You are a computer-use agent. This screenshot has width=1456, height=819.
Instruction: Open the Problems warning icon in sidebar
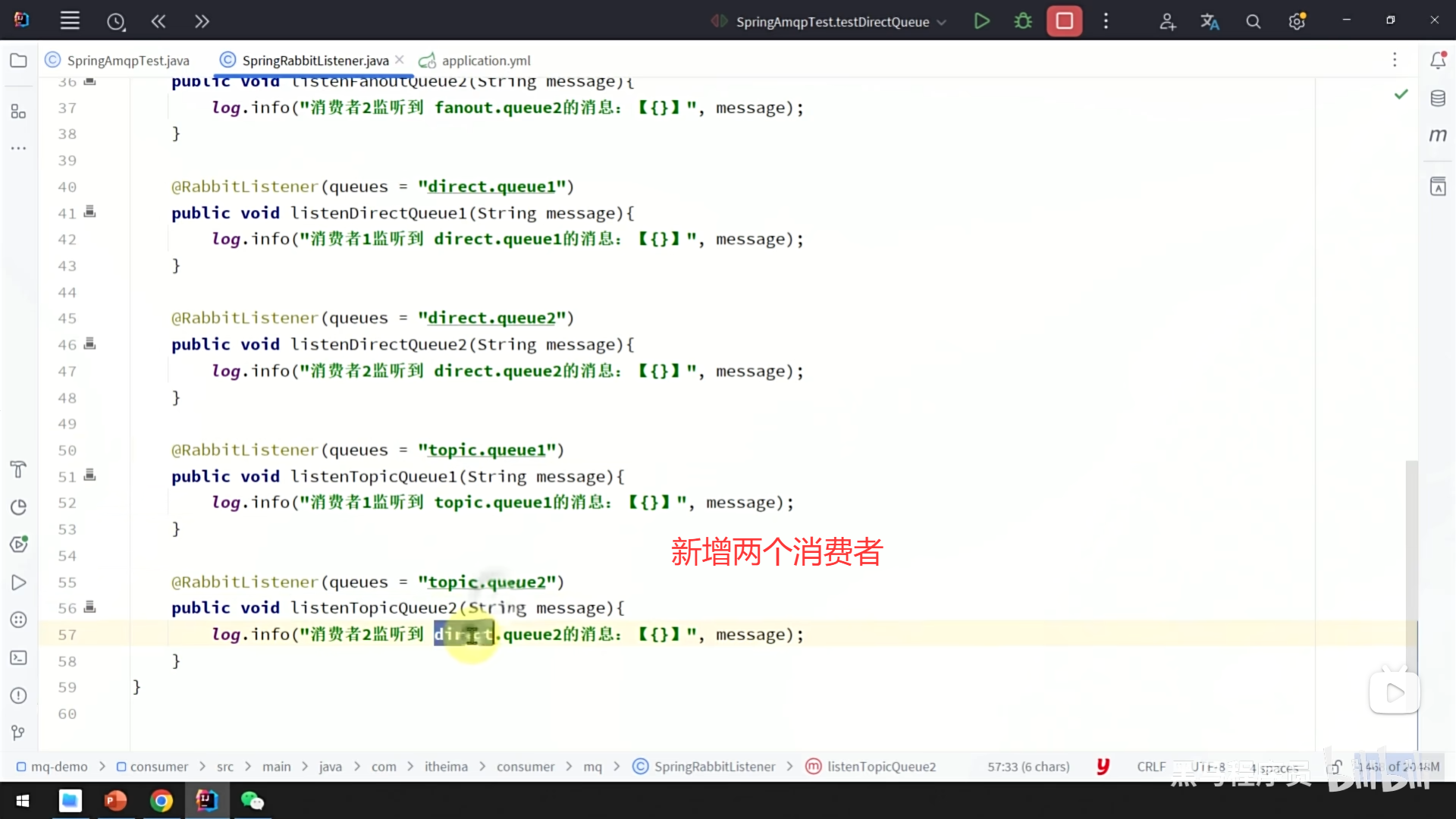pos(18,695)
